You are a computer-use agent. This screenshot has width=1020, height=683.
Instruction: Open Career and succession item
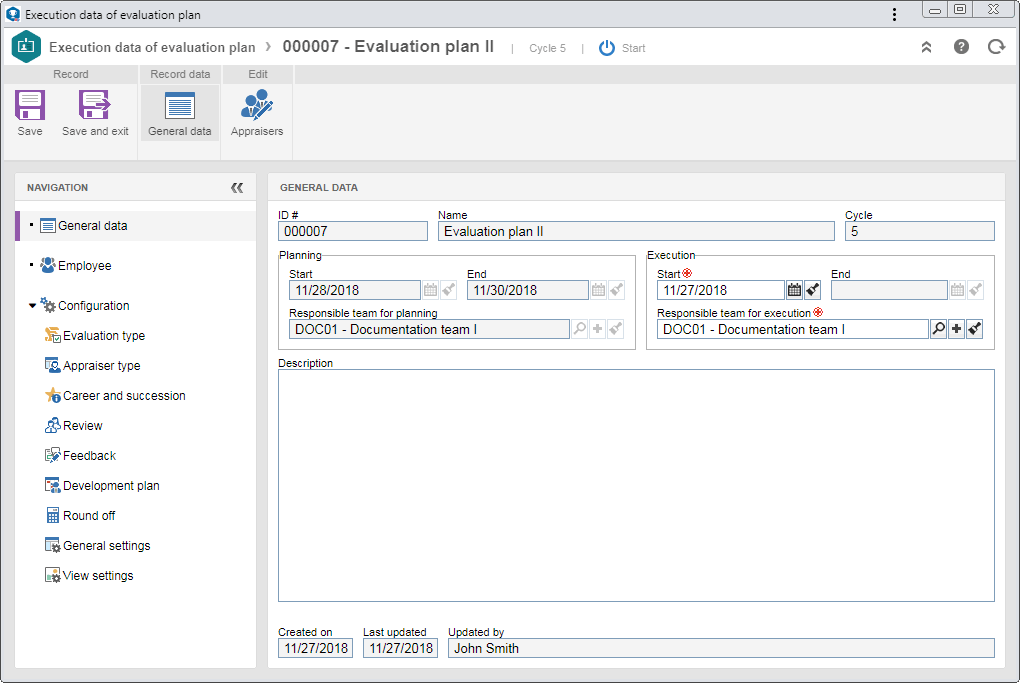(115, 395)
